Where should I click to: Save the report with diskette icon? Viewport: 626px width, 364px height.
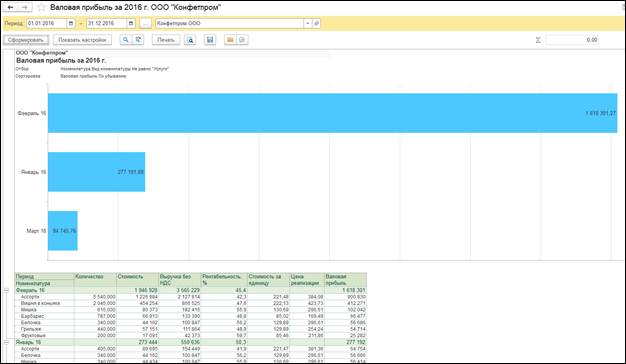coord(210,40)
